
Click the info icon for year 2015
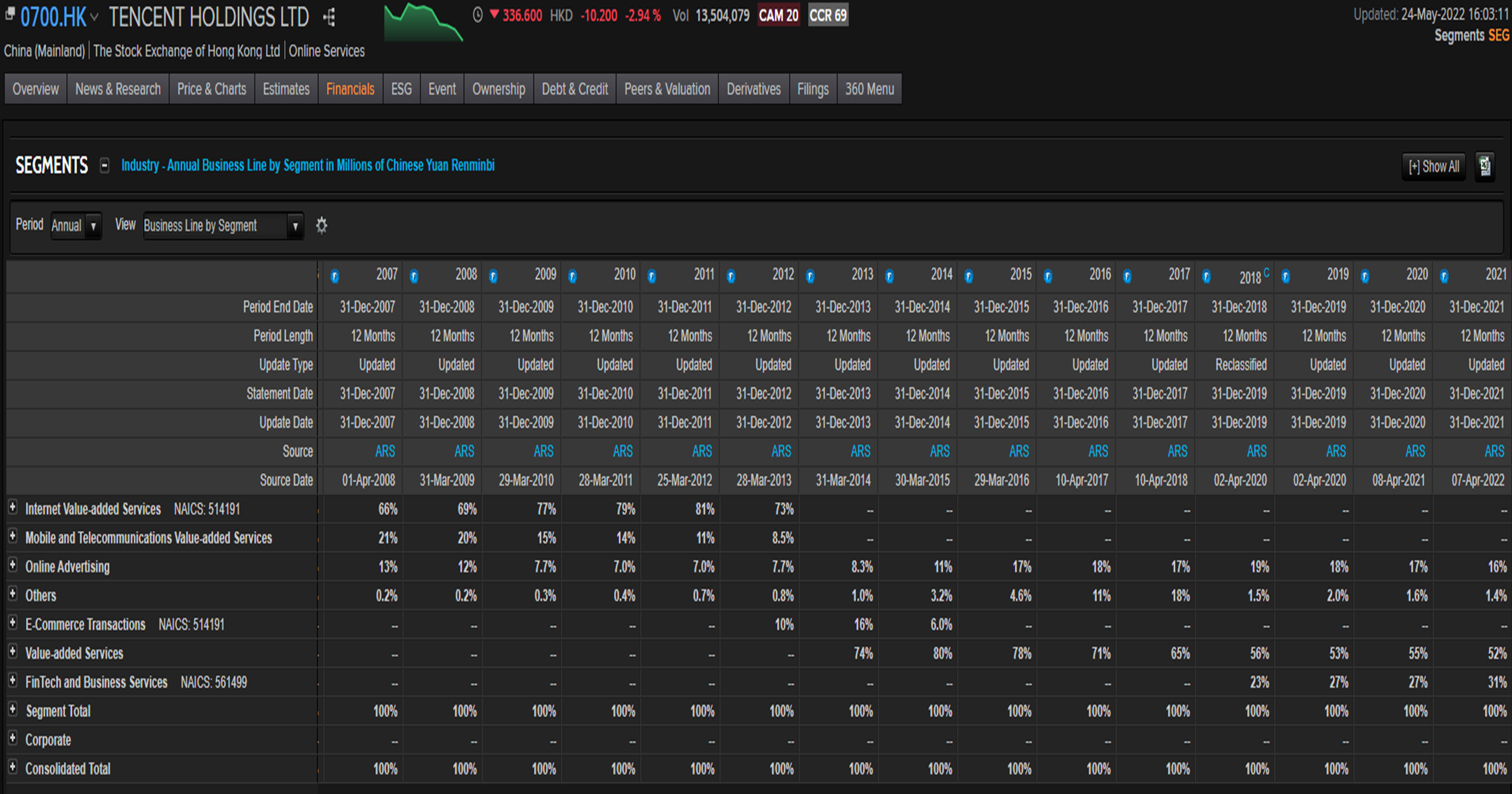point(969,277)
